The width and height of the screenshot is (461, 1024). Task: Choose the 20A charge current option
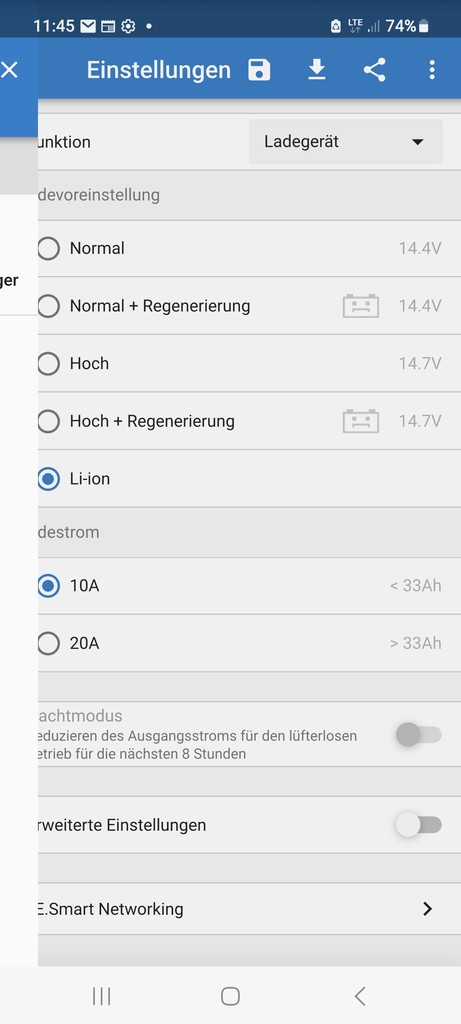[x=48, y=643]
